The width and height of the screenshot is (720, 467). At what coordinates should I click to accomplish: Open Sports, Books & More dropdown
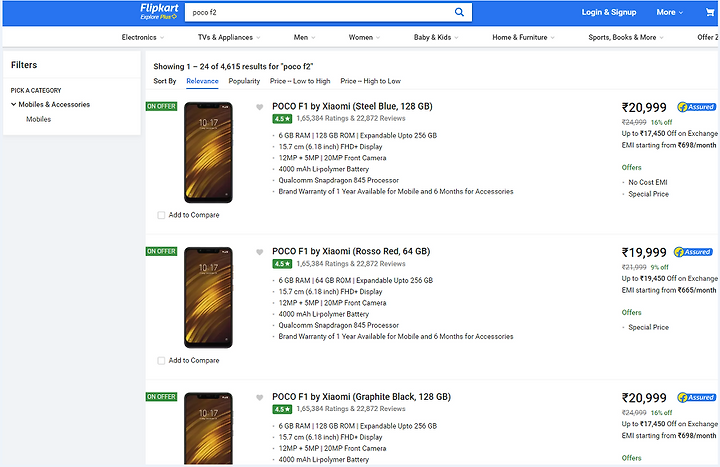[625, 37]
